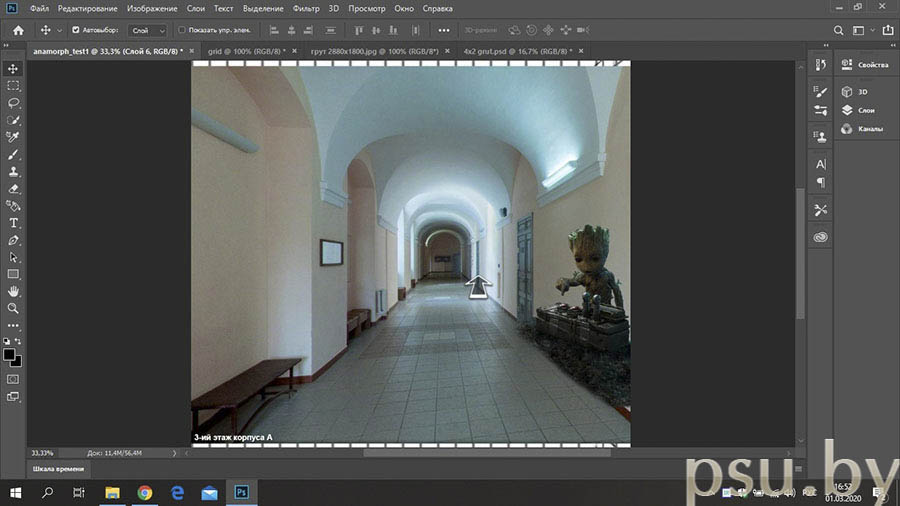
Task: Open the Выделение menu
Action: point(263,9)
